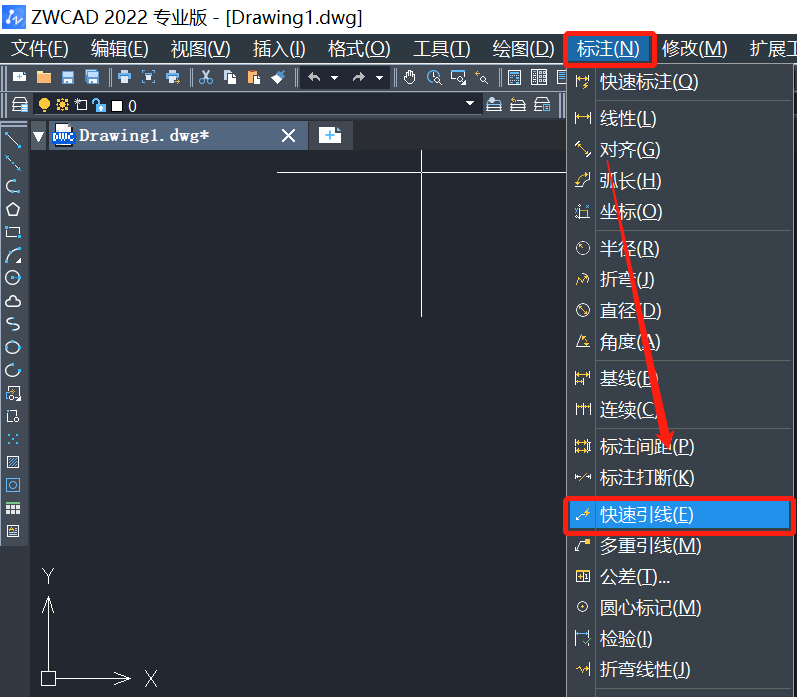This screenshot has width=797, height=697.
Task: Open the 视图(V) menu
Action: coord(200,49)
